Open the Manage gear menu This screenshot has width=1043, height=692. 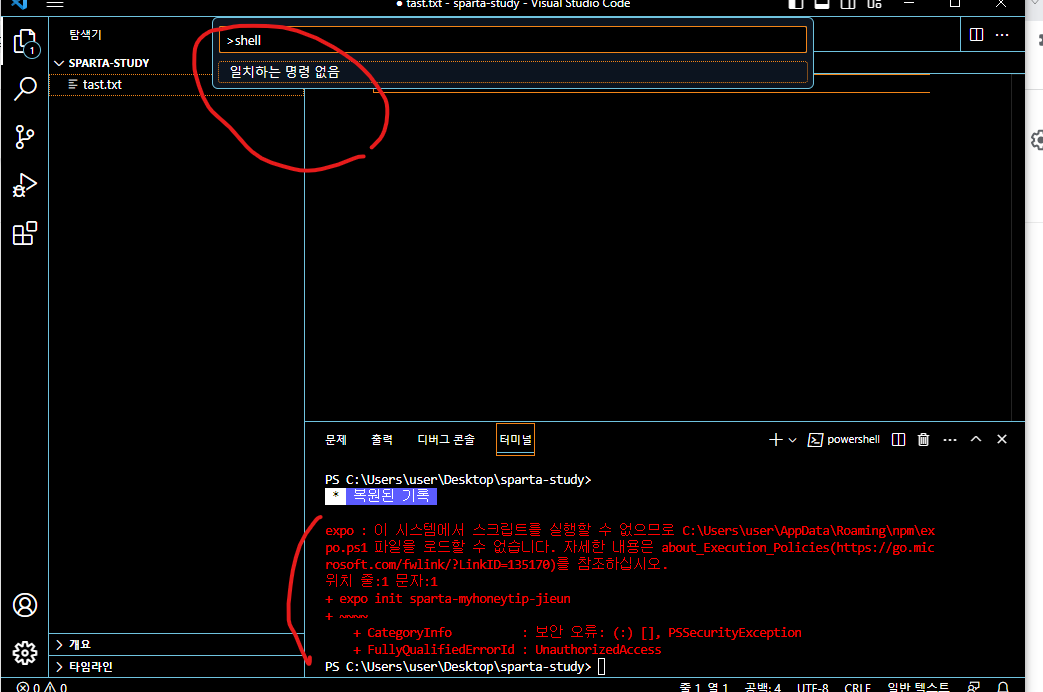(x=25, y=653)
